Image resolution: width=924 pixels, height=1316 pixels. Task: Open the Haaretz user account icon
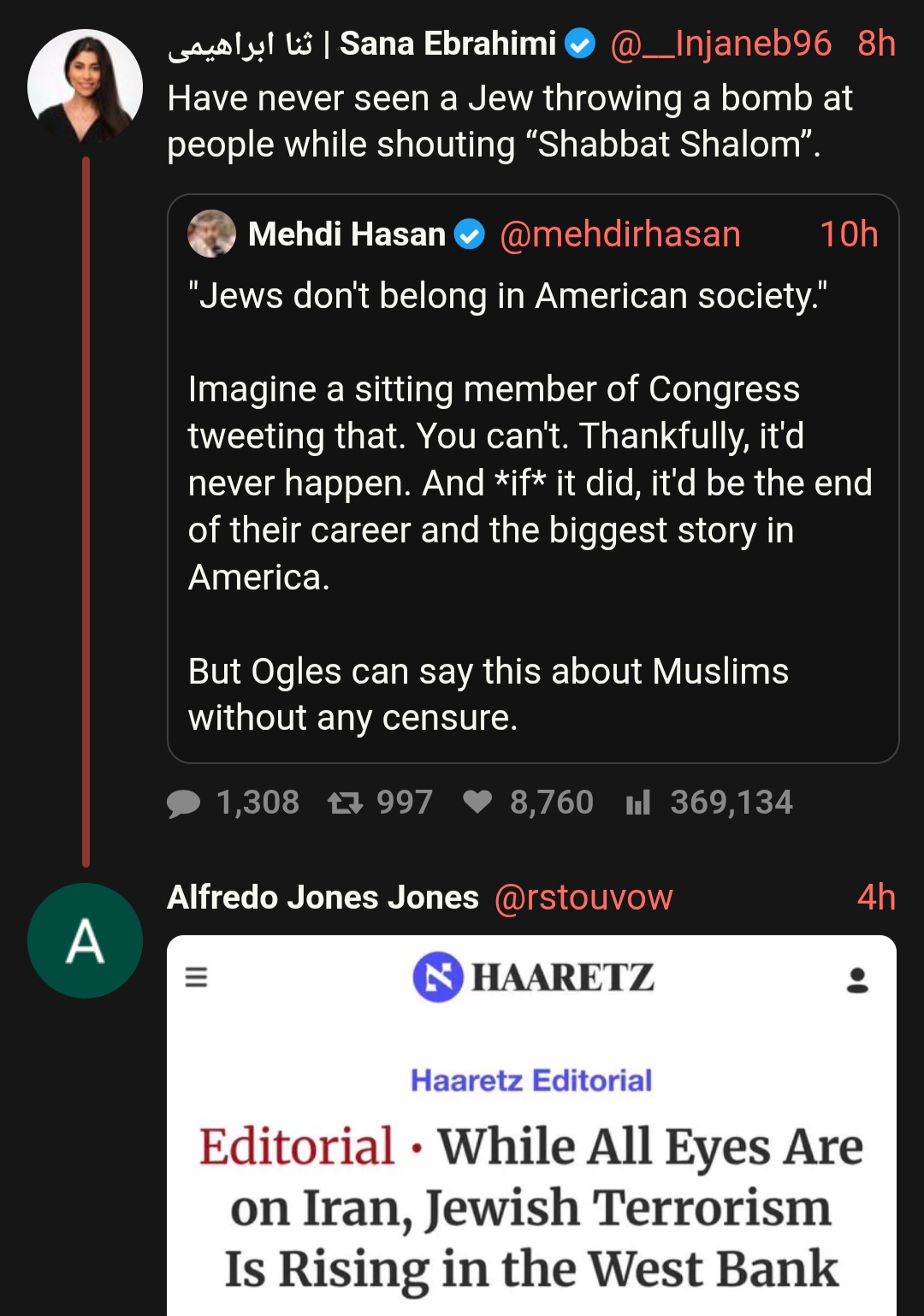pos(857,980)
